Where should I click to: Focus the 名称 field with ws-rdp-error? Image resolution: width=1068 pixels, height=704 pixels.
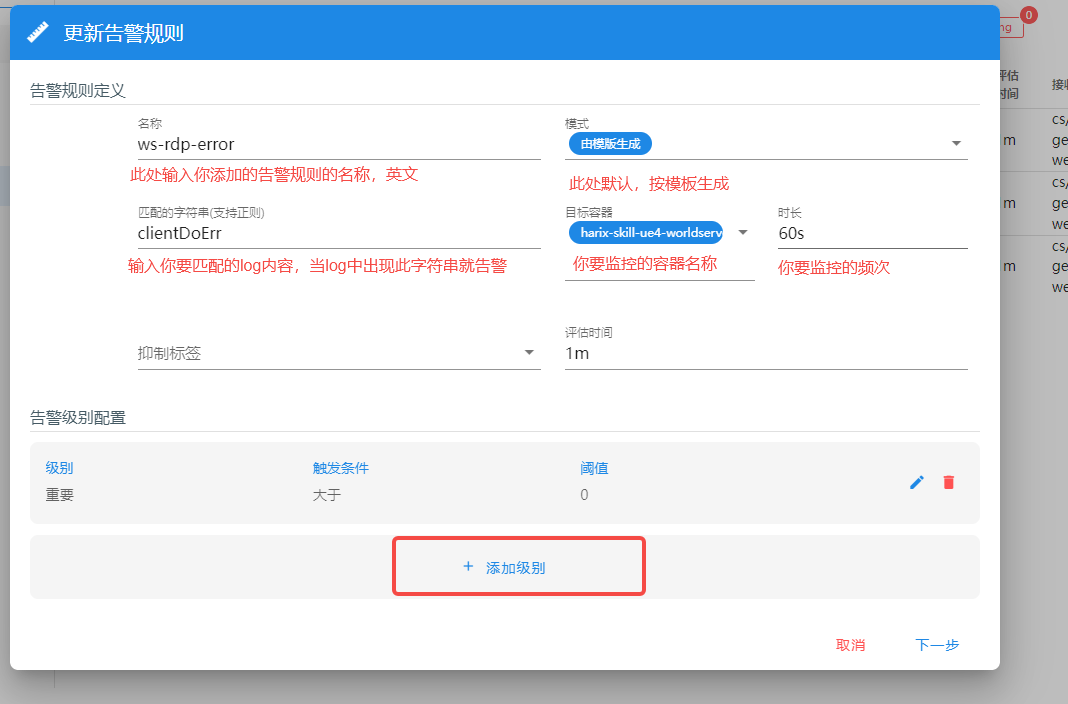coord(339,144)
